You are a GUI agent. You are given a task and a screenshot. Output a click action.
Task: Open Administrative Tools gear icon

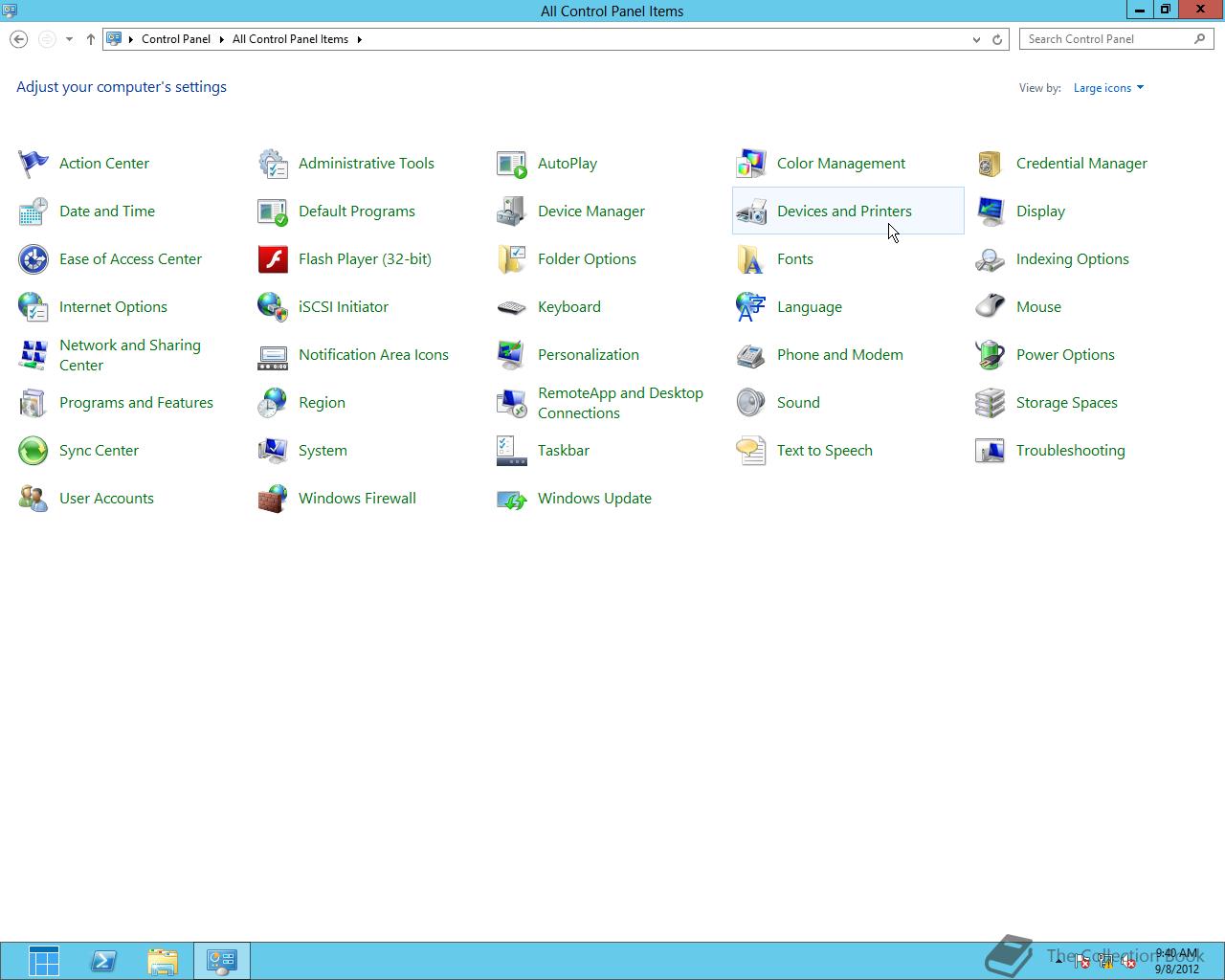(x=273, y=164)
